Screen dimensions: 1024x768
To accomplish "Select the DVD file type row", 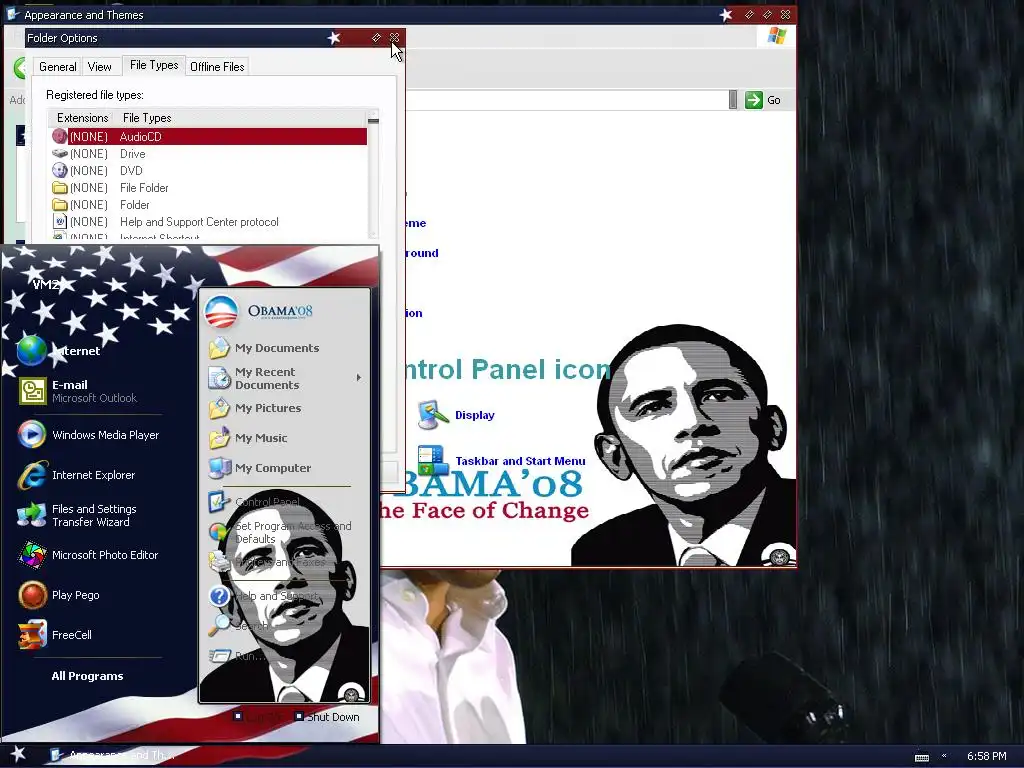I will 209,170.
